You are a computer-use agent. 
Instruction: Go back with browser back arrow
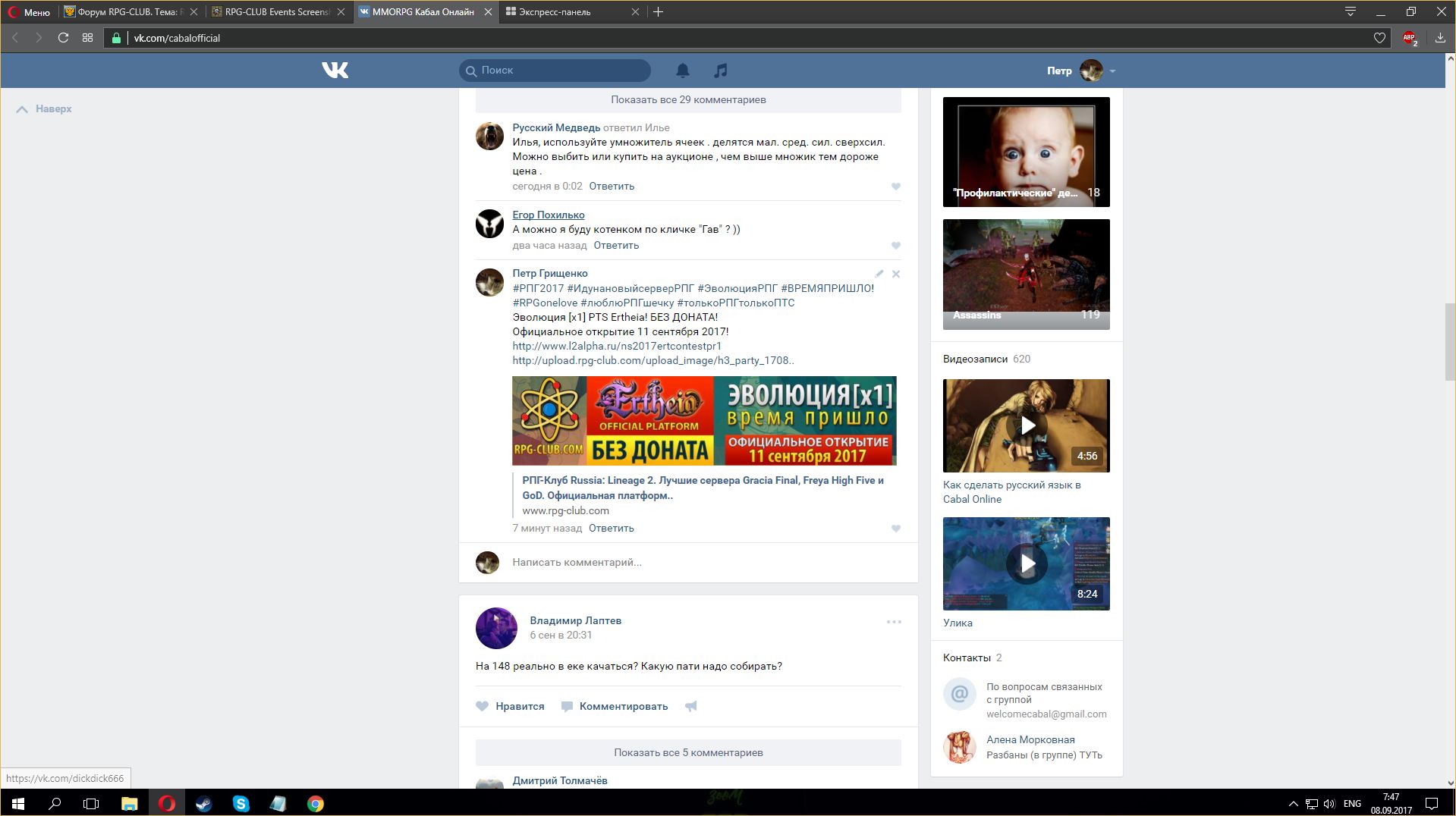click(14, 38)
